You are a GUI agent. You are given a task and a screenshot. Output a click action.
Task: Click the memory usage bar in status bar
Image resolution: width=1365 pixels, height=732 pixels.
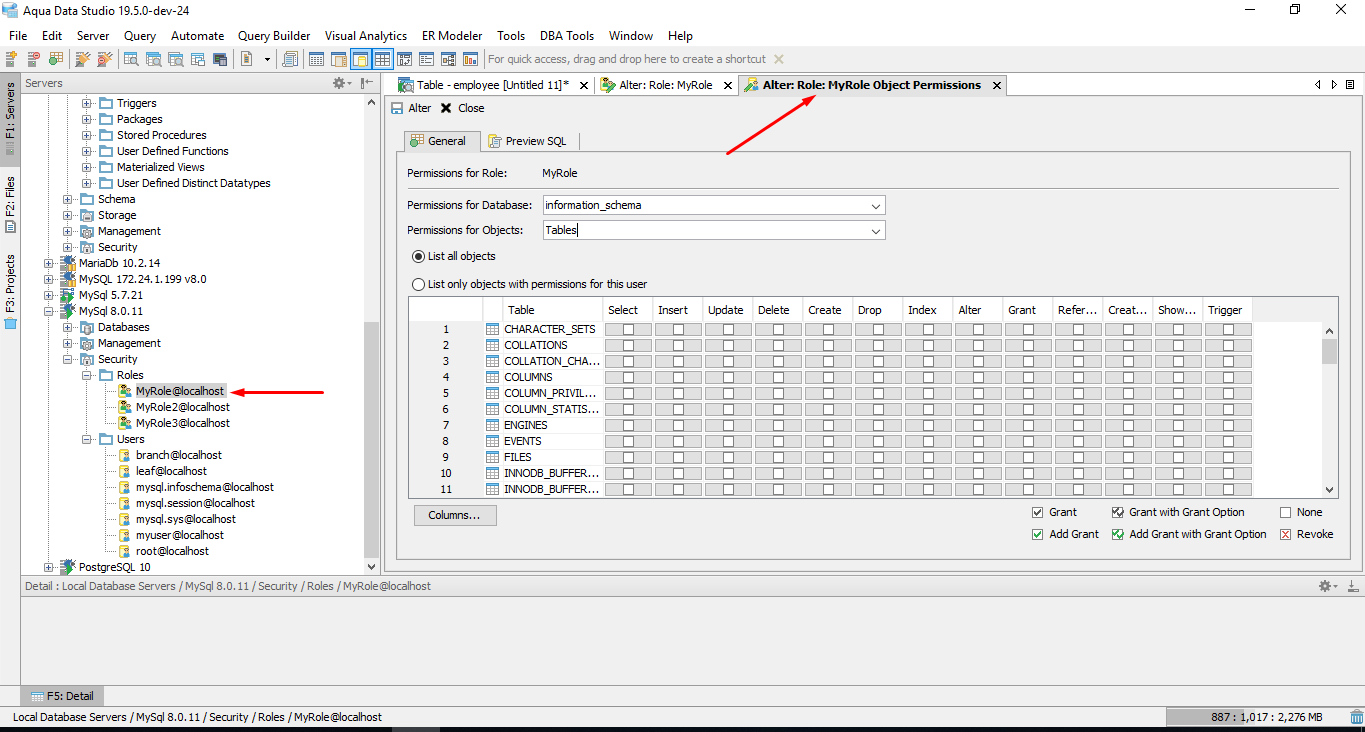click(x=1257, y=717)
